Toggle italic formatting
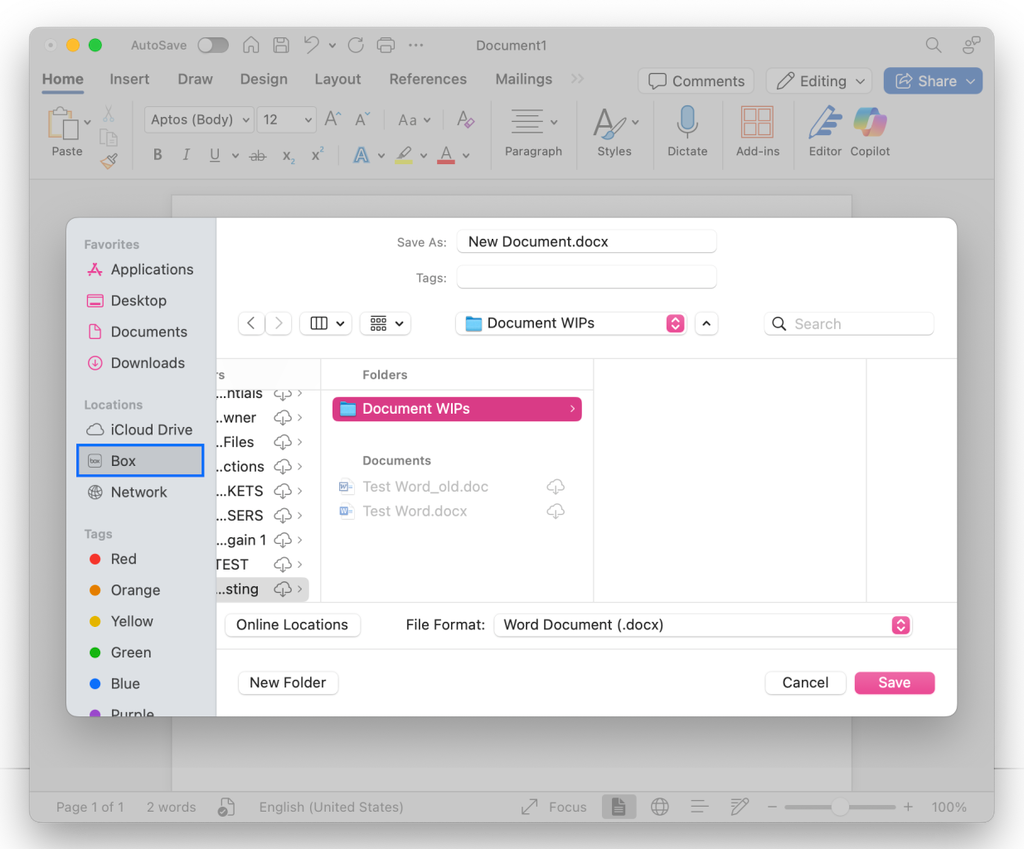This screenshot has width=1024, height=849. click(x=184, y=154)
